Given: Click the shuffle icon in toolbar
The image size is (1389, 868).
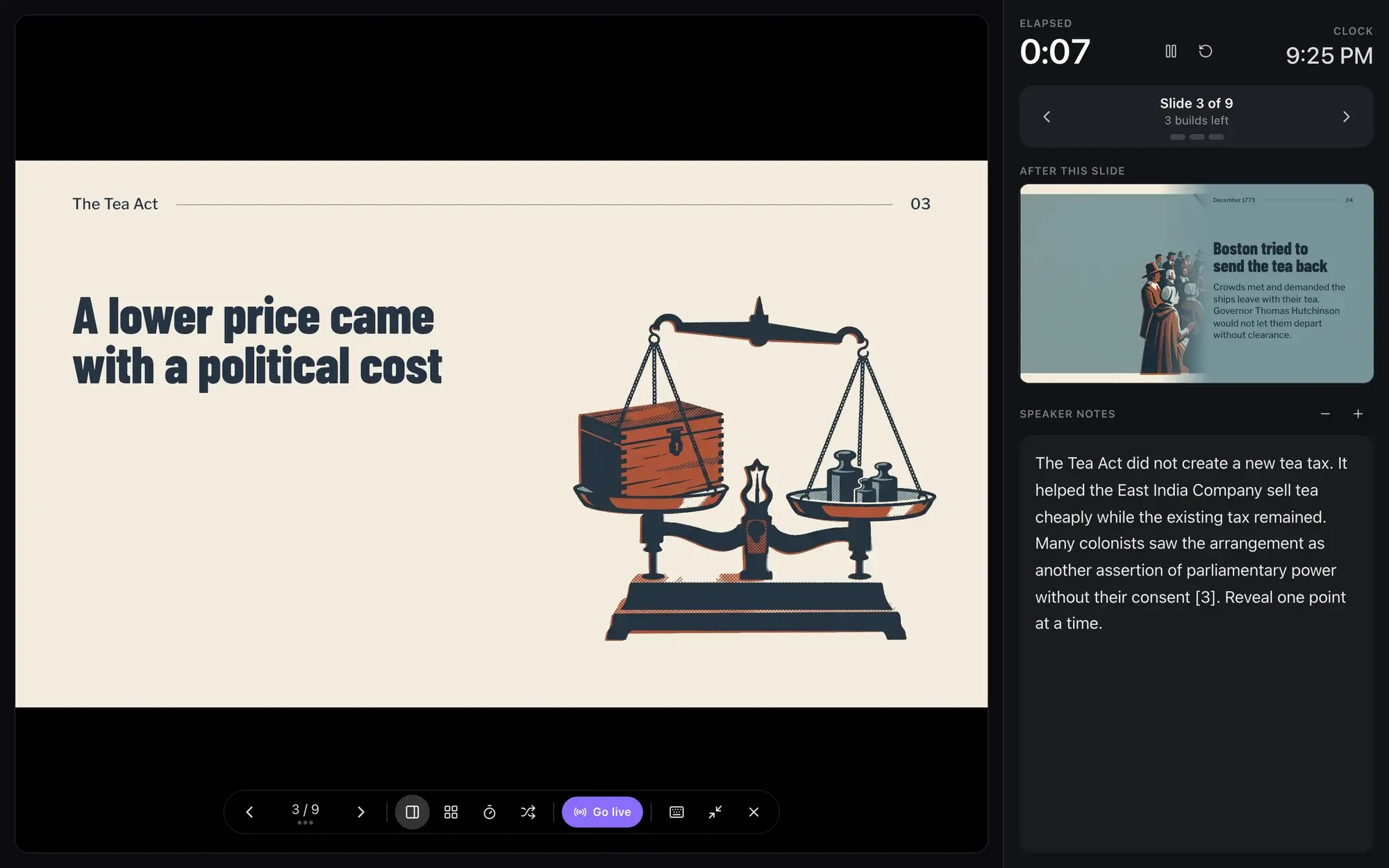Looking at the screenshot, I should click(x=528, y=812).
